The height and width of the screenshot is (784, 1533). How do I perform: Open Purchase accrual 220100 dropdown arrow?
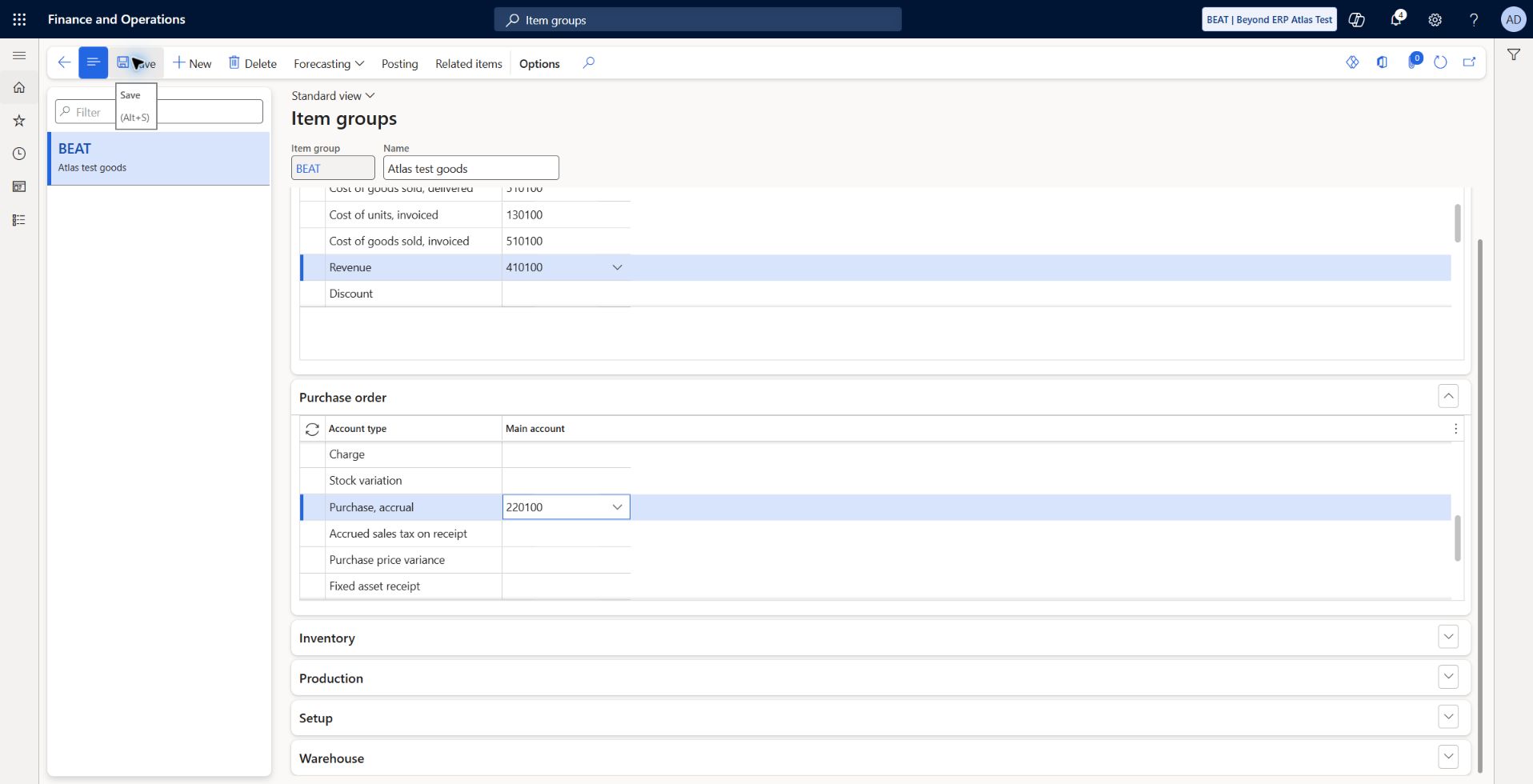(x=617, y=507)
